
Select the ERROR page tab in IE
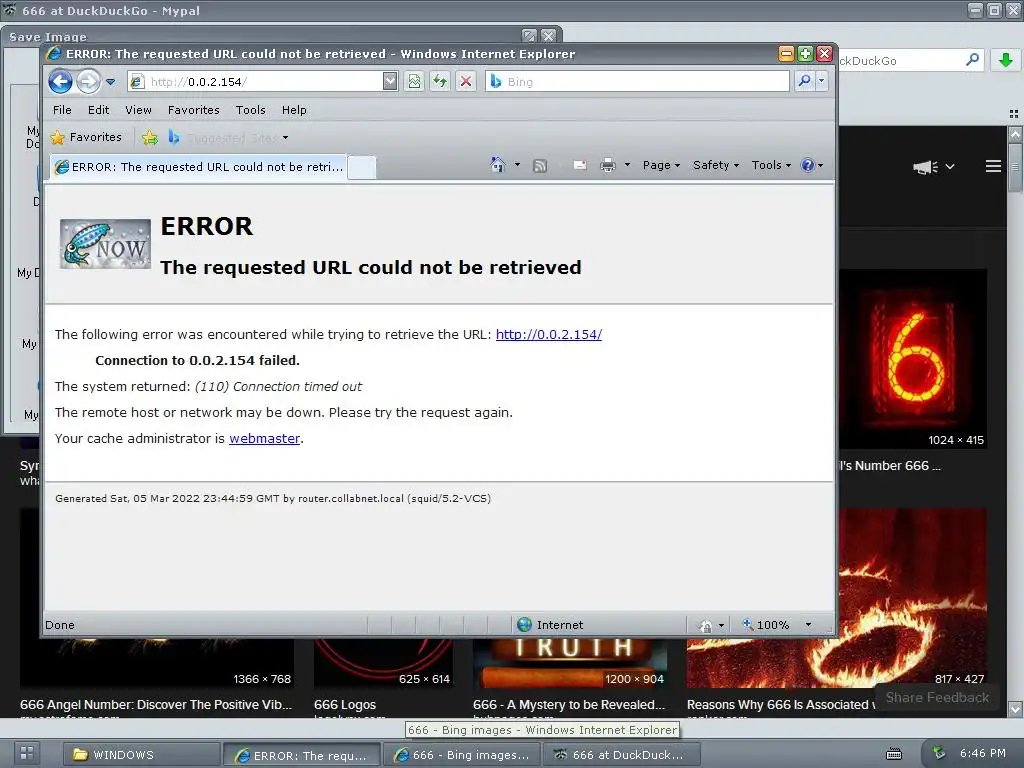point(199,167)
